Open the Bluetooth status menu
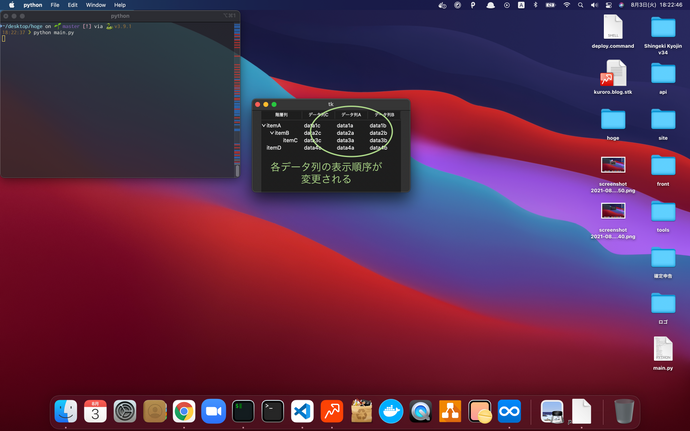Screen dimensions: 690x431 coord(536,5)
